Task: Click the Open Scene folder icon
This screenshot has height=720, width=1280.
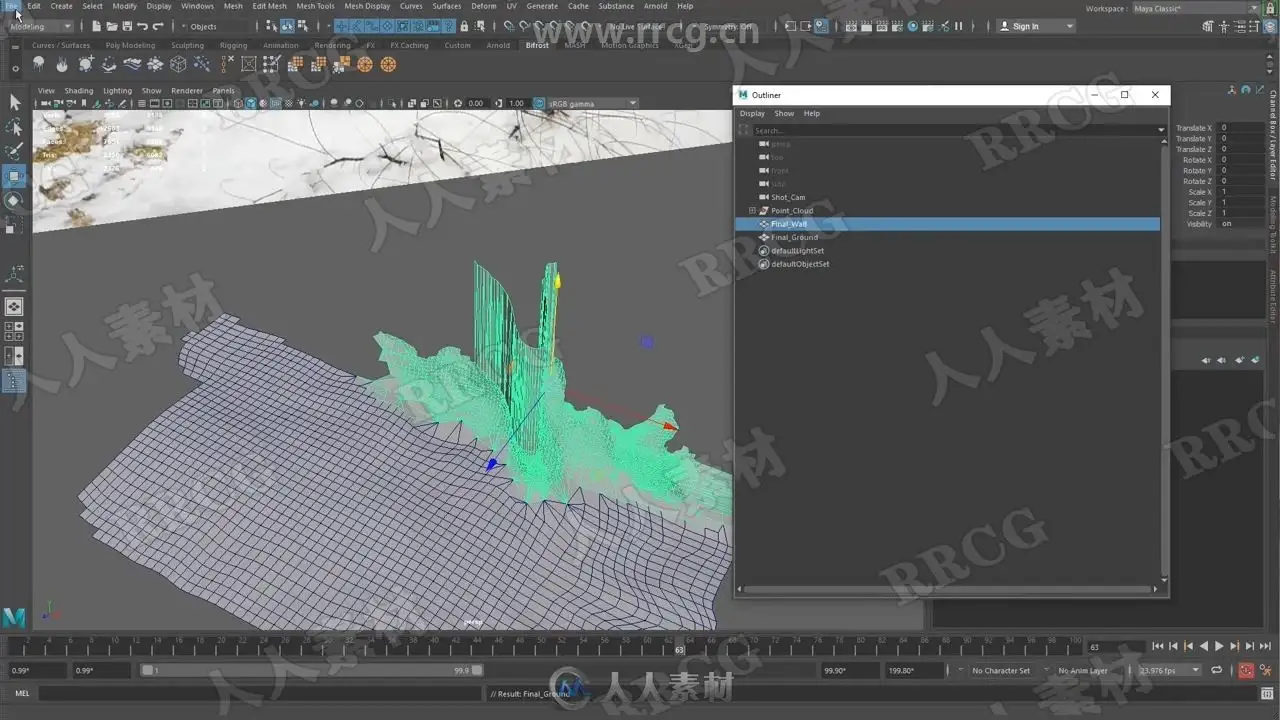Action: 111,26
